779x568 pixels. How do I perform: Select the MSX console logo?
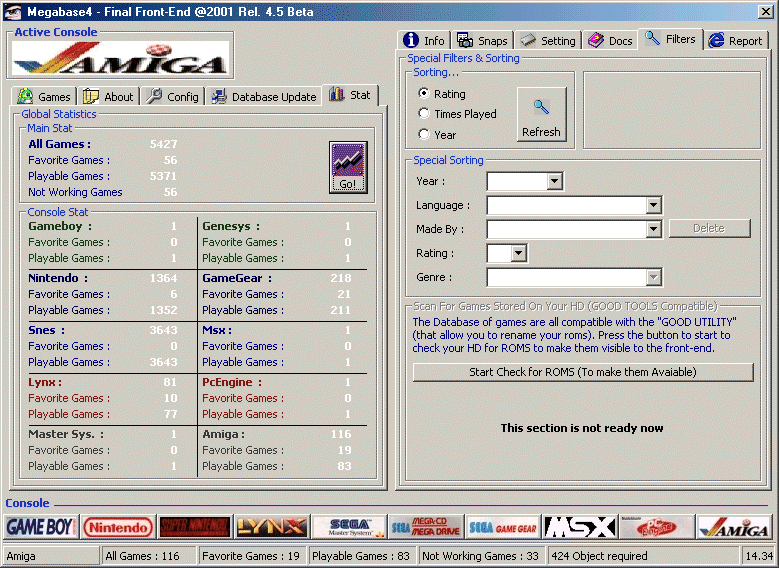(580, 527)
